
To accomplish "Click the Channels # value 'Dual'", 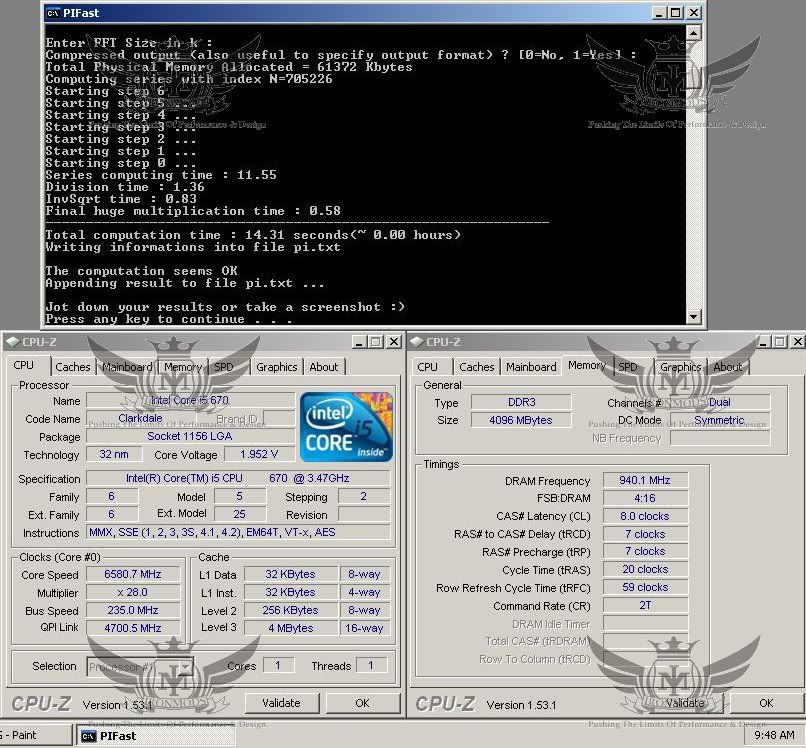I will click(720, 402).
